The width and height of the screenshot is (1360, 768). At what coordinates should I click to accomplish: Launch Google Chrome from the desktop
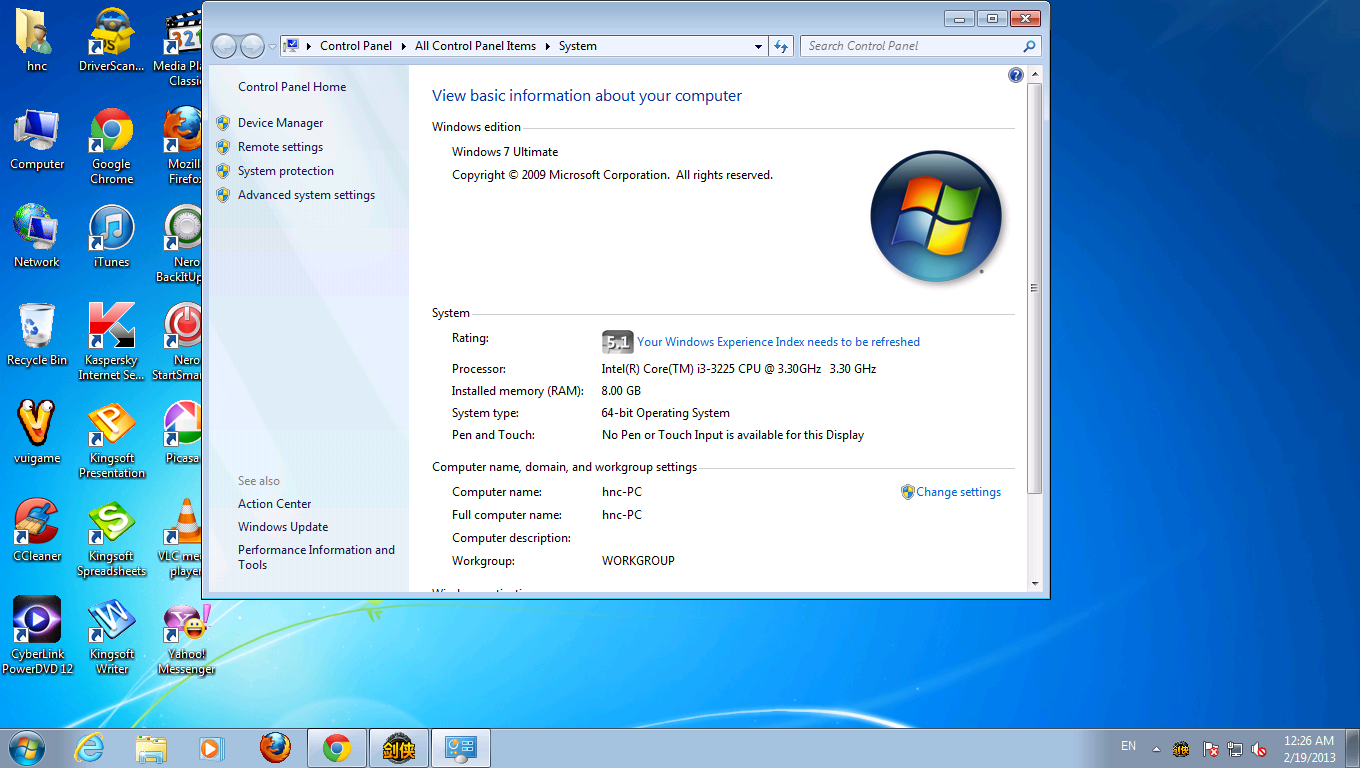(x=111, y=146)
